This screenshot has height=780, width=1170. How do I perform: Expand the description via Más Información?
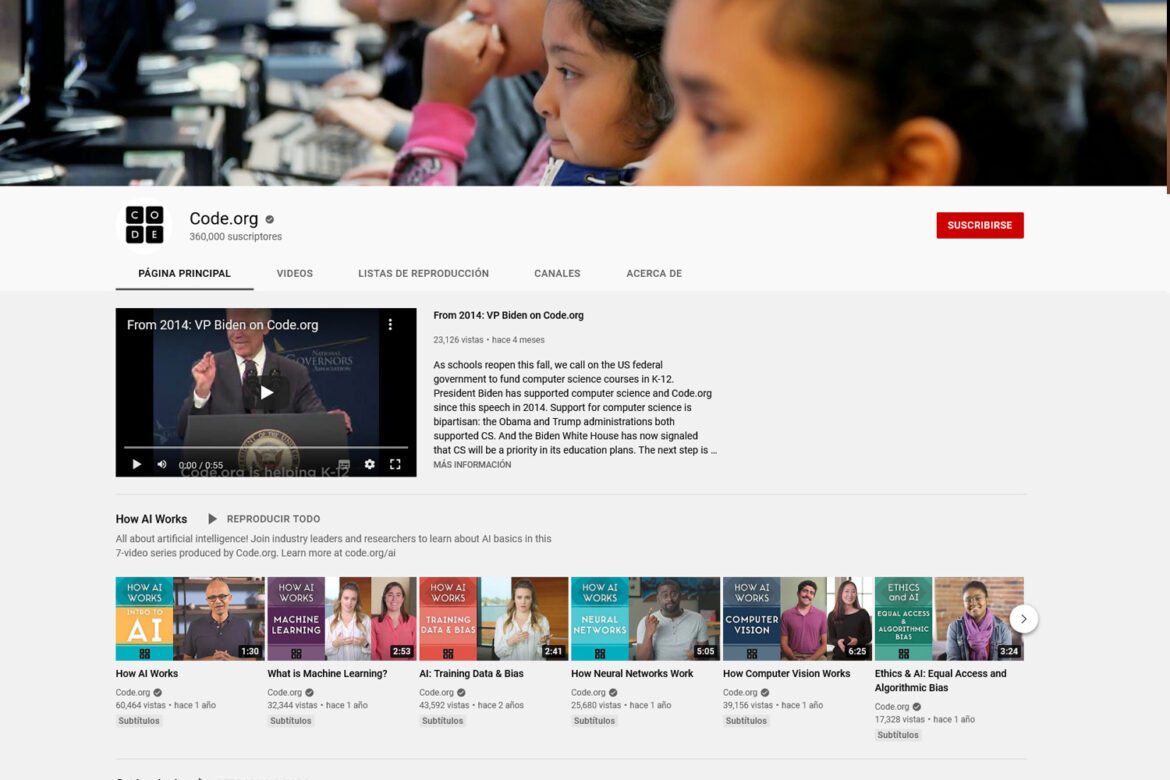click(472, 465)
